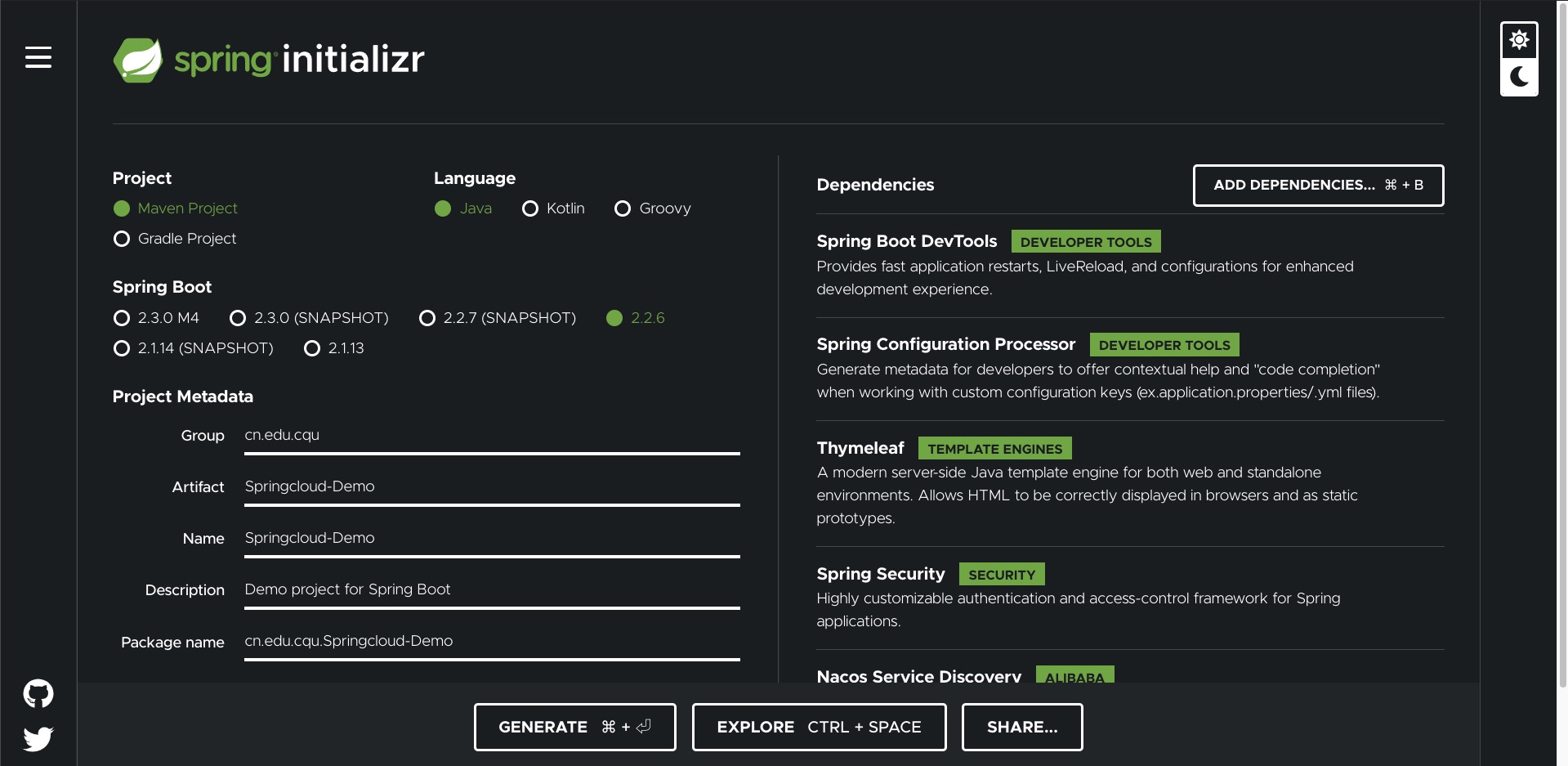Open the GitHub link icon
Image resolution: width=1568 pixels, height=766 pixels.
pos(38,693)
